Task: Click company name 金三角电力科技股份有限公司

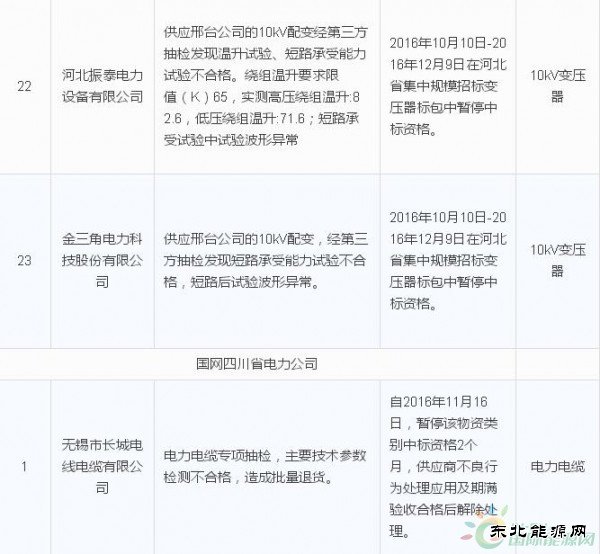Action: point(101,261)
